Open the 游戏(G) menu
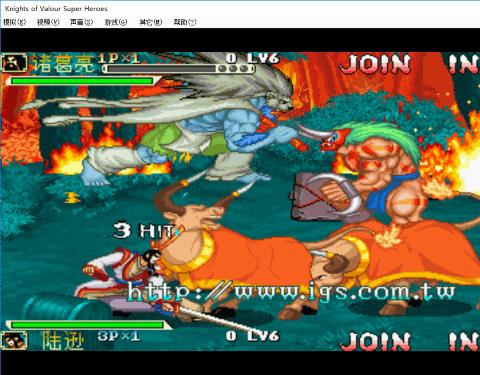This screenshot has height=375, width=480. 116,22
